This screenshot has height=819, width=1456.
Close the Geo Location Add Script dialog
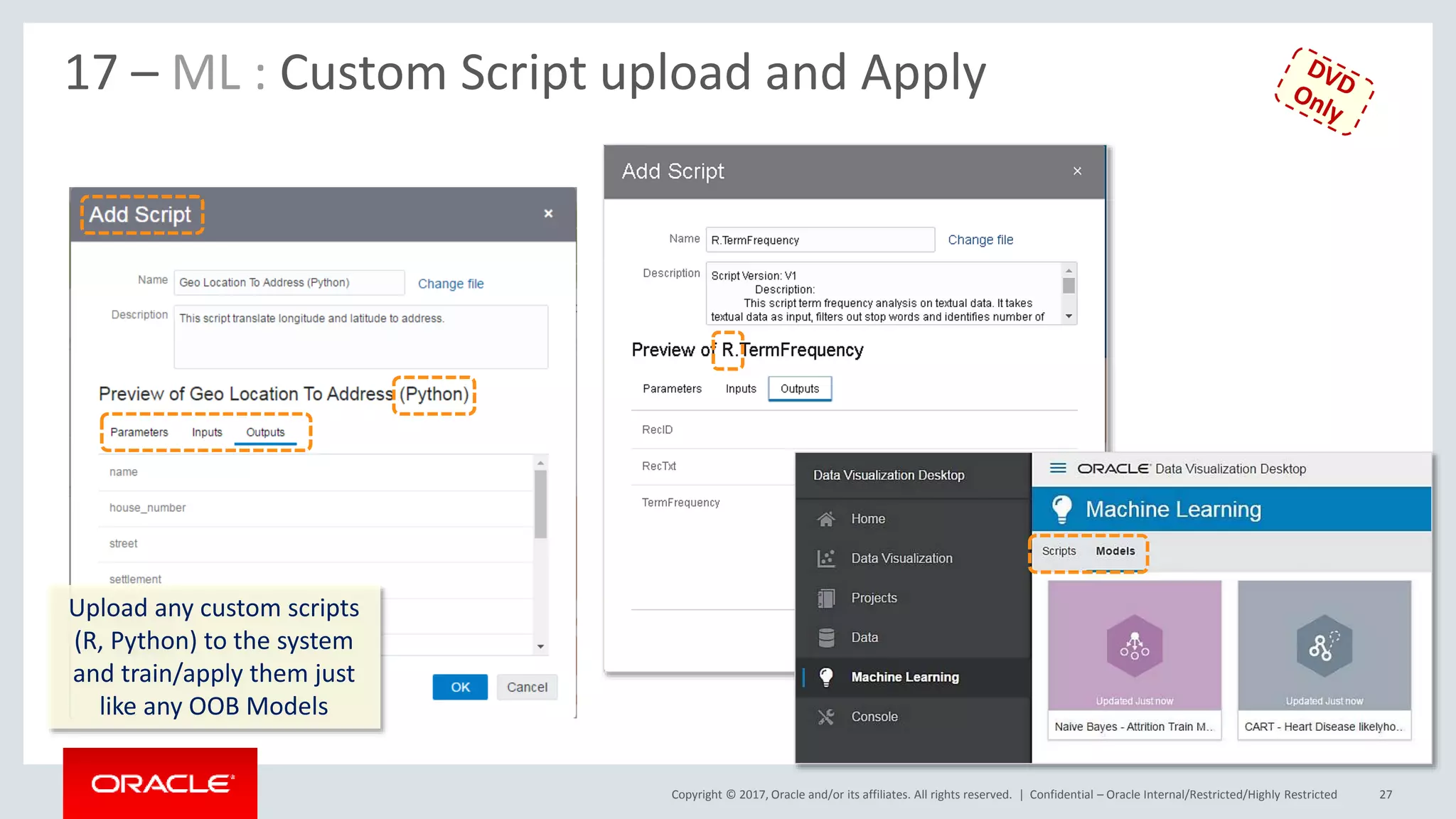tap(548, 213)
